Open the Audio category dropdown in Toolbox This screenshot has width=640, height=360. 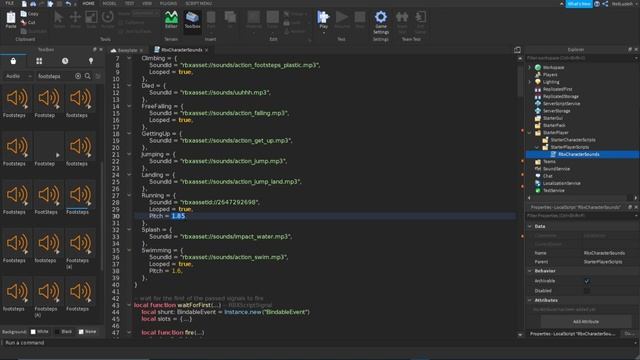[x=18, y=76]
